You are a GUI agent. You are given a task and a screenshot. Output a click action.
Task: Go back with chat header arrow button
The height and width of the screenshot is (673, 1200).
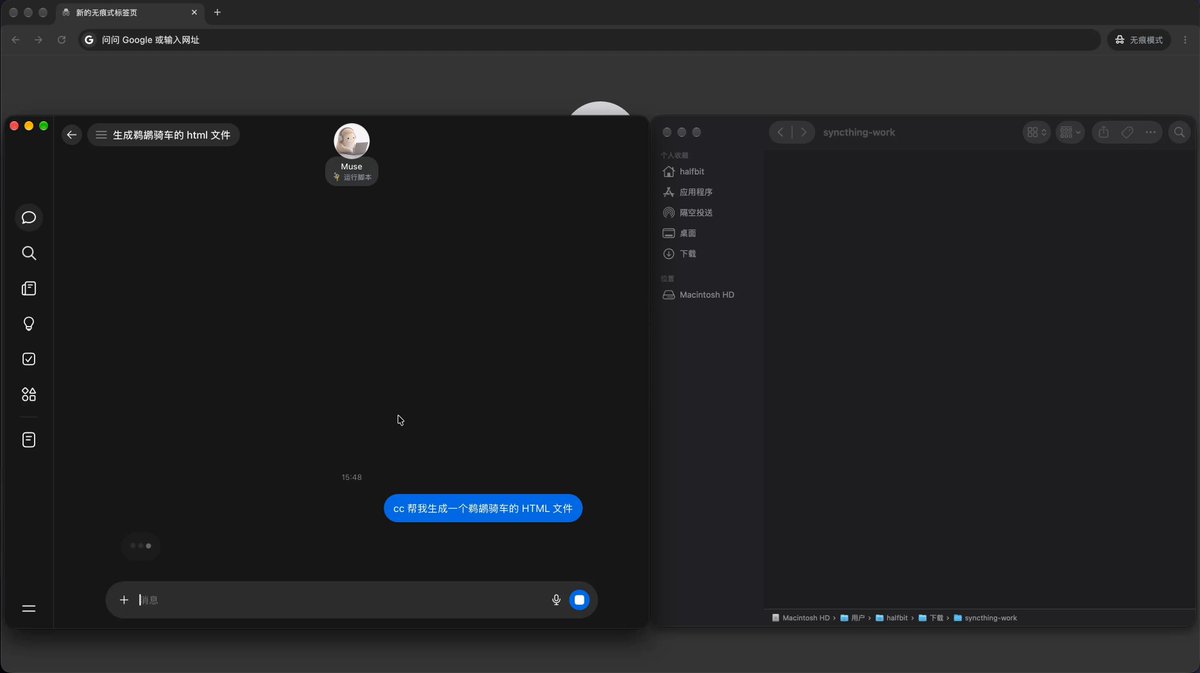click(x=71, y=135)
